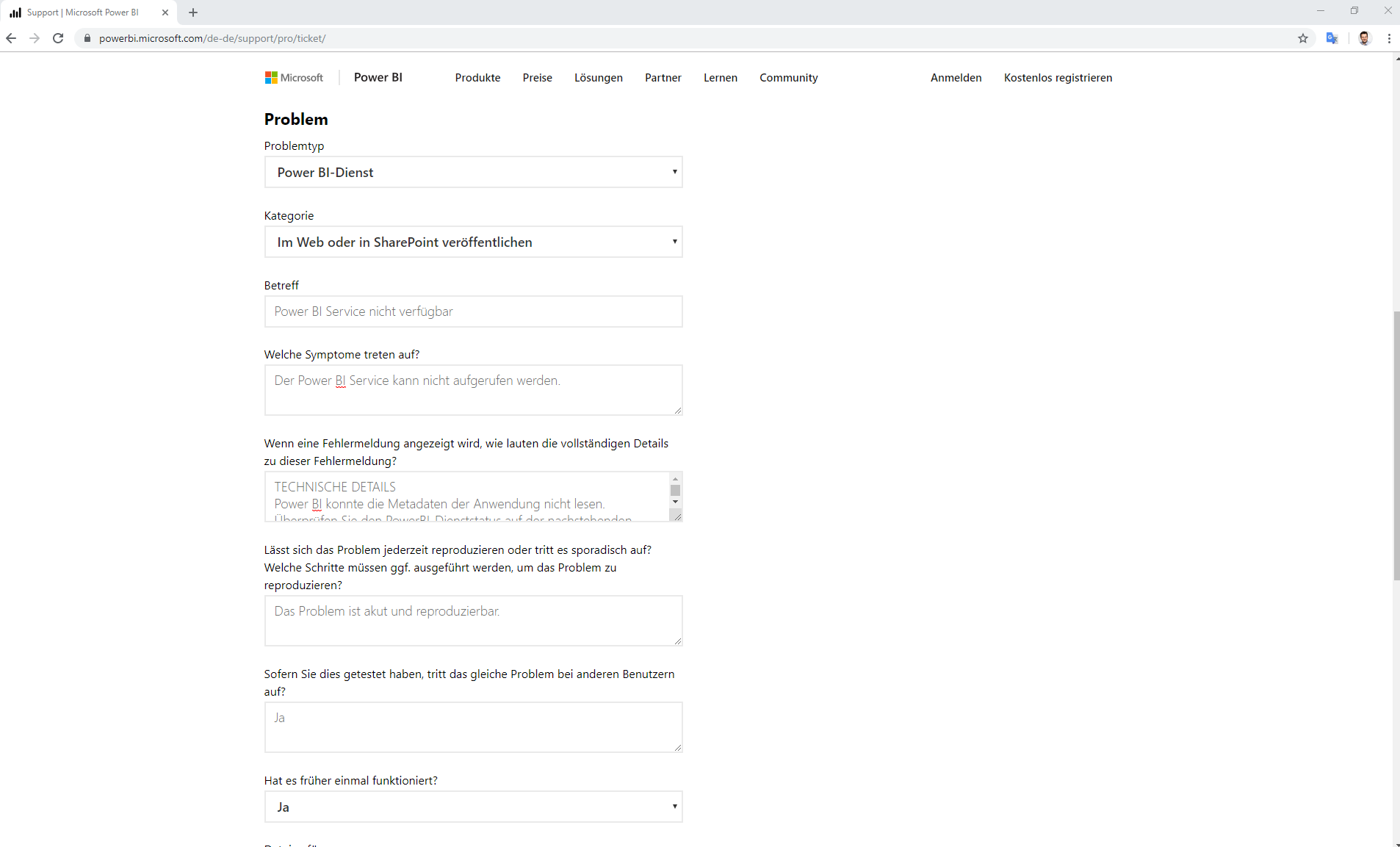Click the Betreff input field
The image size is (1400, 847).
pos(474,311)
